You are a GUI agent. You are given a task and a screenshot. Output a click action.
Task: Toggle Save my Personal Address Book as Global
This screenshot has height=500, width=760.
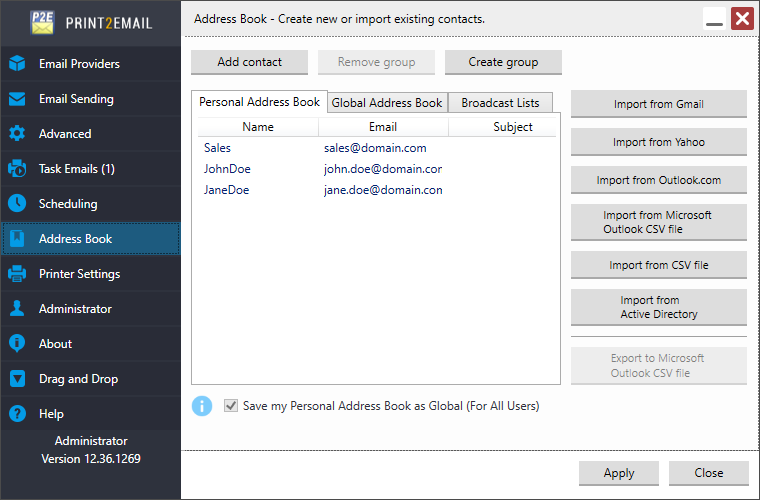coord(231,406)
